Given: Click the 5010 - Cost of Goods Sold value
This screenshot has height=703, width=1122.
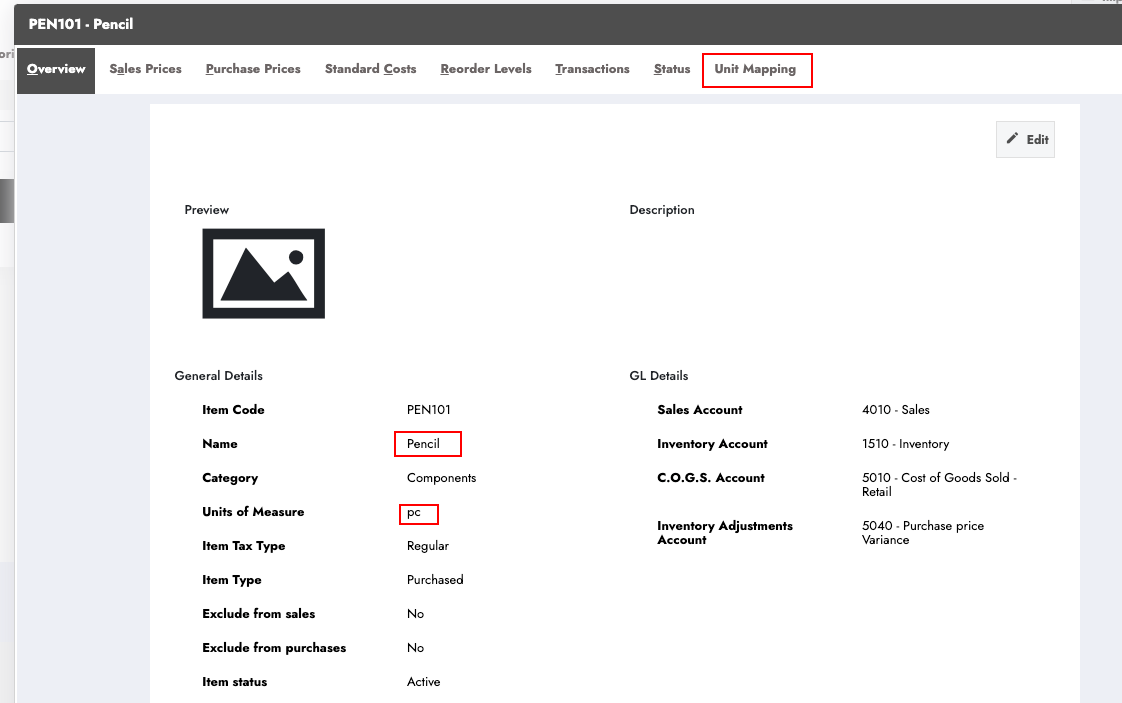Looking at the screenshot, I should (939, 485).
